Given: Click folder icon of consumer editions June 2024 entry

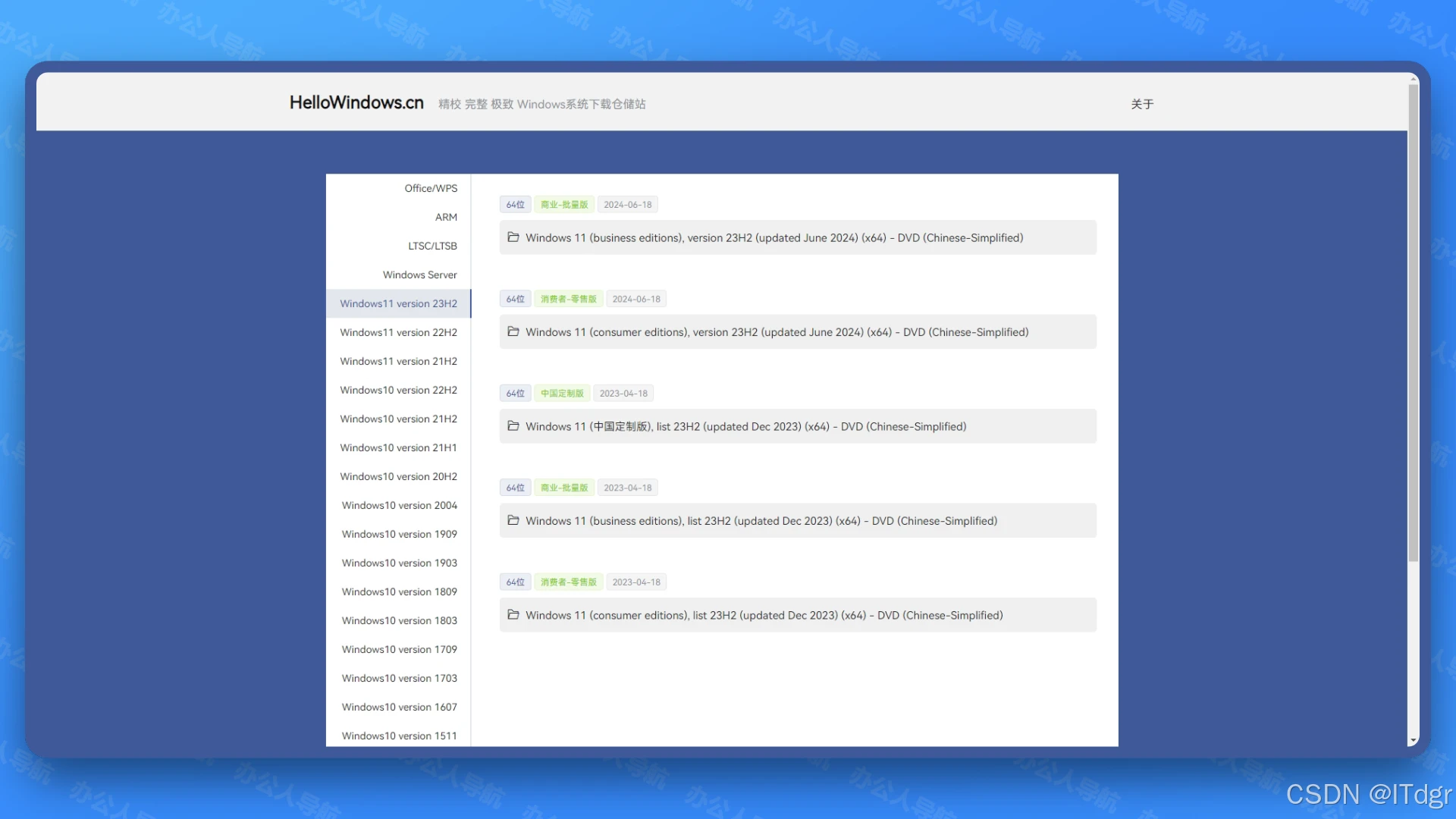Looking at the screenshot, I should (x=513, y=331).
